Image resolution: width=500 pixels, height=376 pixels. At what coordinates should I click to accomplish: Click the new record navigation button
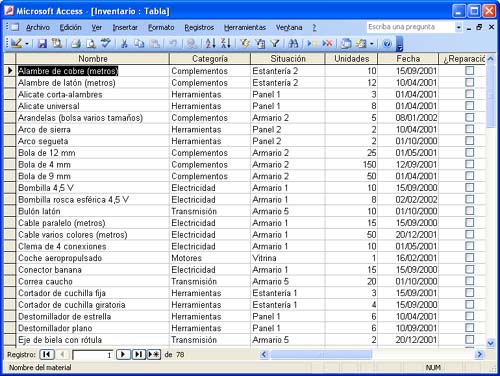(154, 354)
